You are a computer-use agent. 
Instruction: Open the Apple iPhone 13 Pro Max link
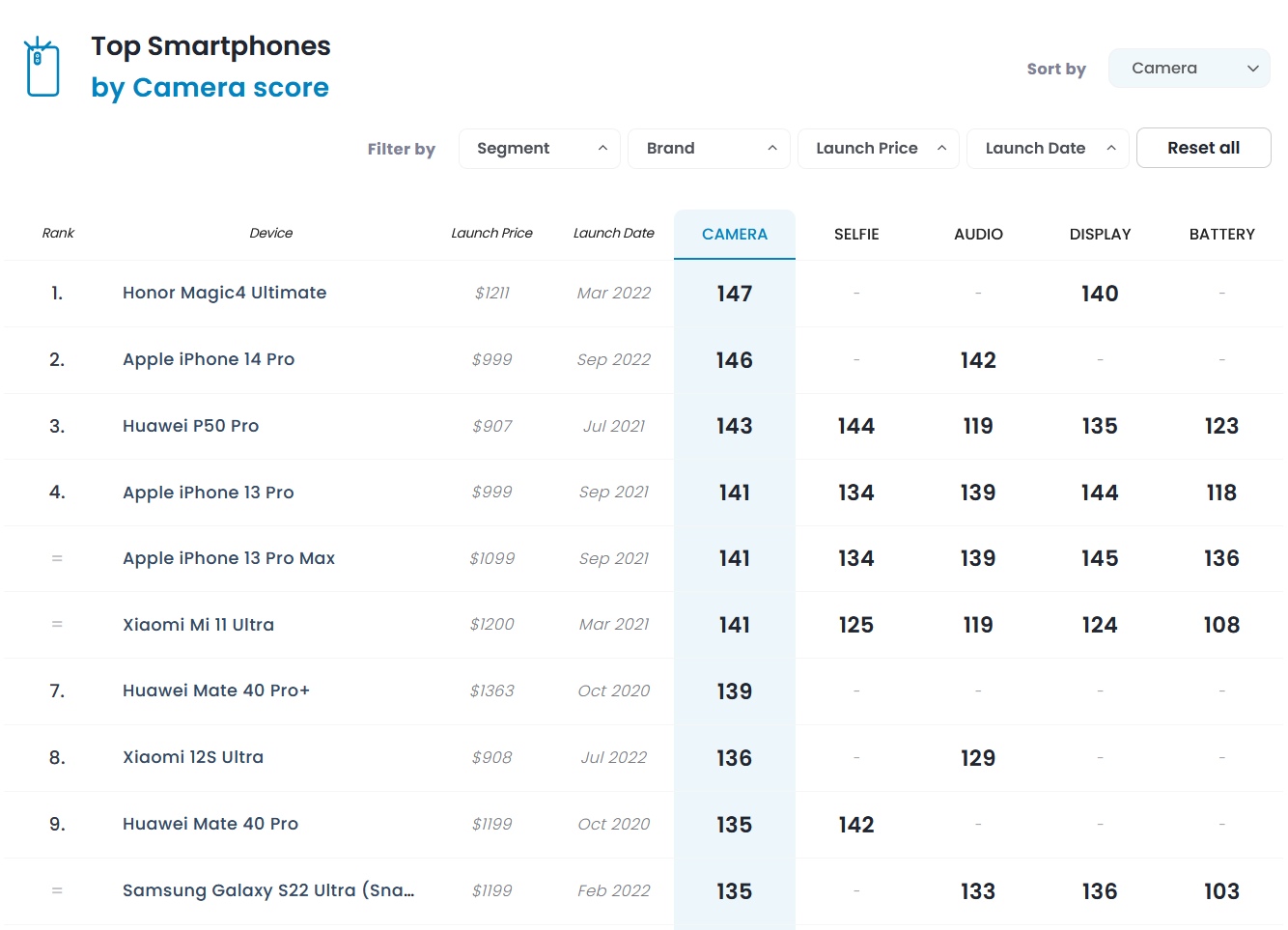pos(229,558)
